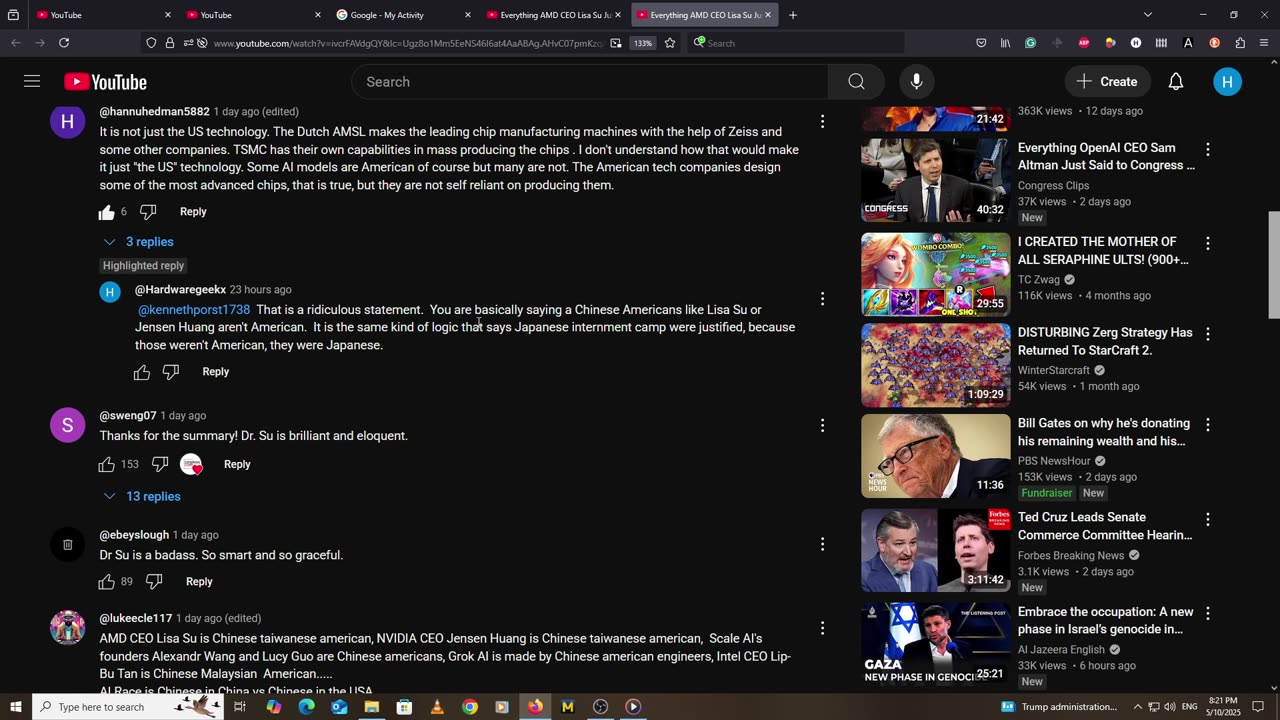1280x720 pixels.
Task: Reply to @ebeyslough comment
Action: pos(199,582)
